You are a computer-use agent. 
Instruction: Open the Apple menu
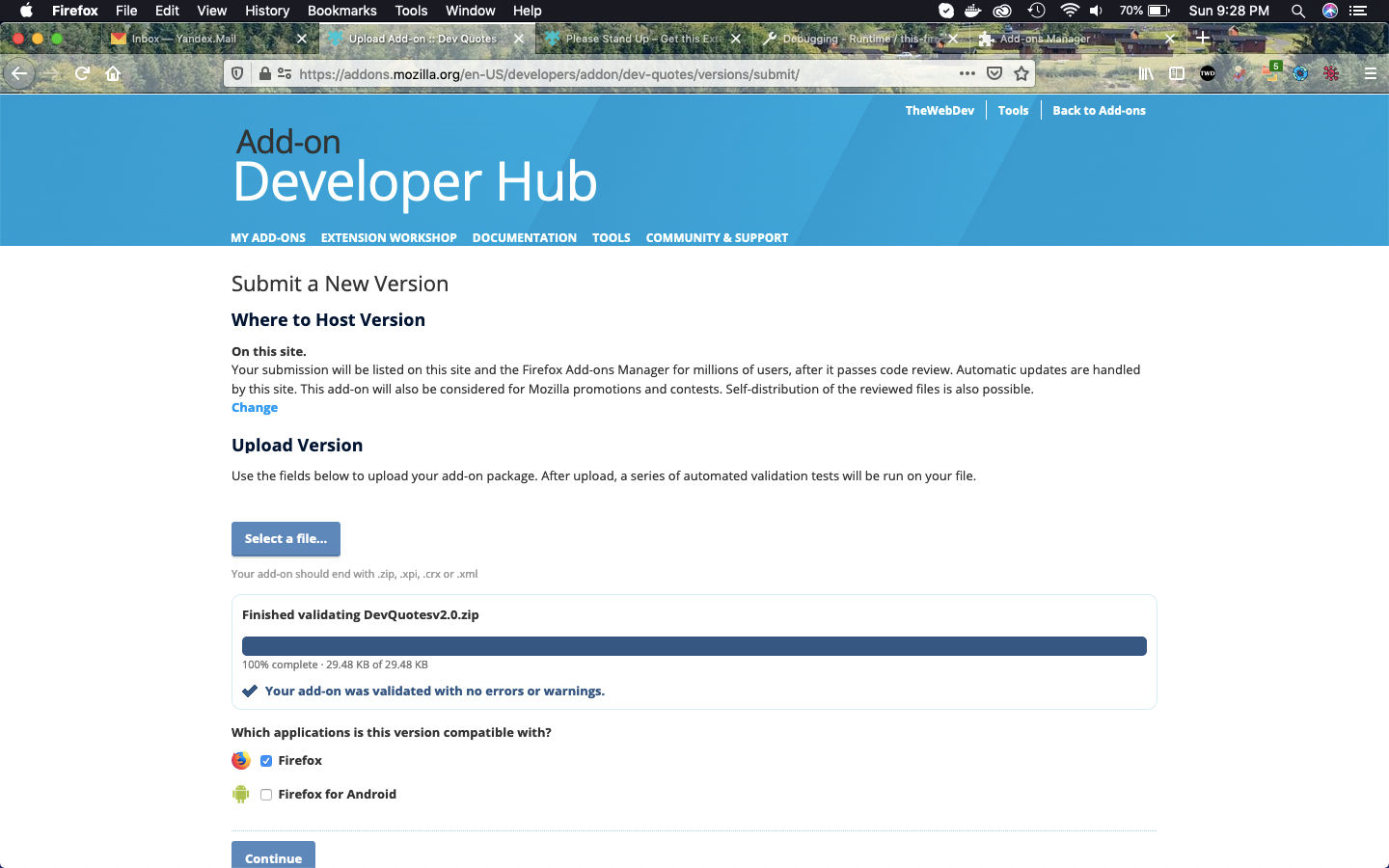[x=26, y=11]
